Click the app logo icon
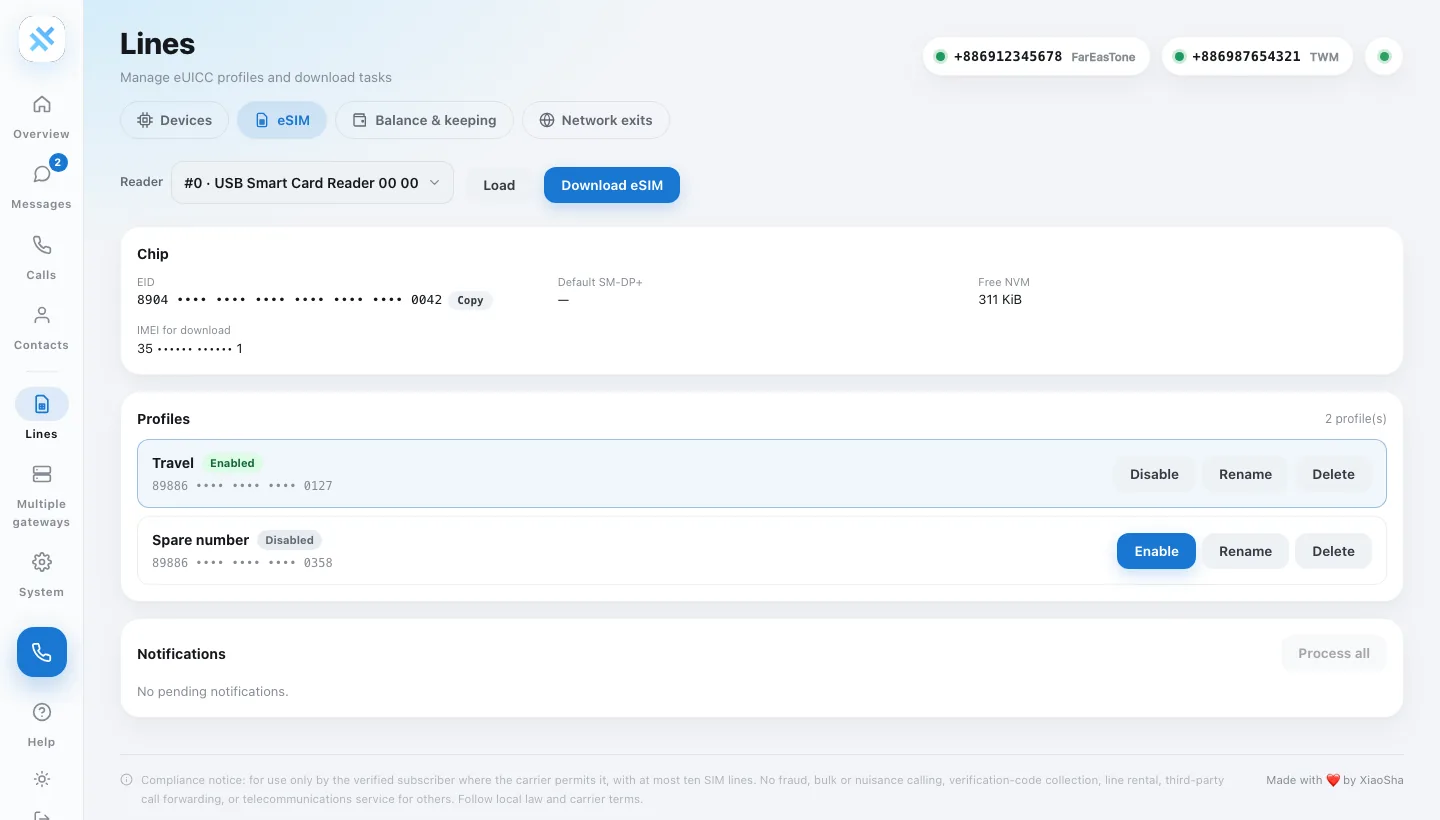 tap(42, 40)
